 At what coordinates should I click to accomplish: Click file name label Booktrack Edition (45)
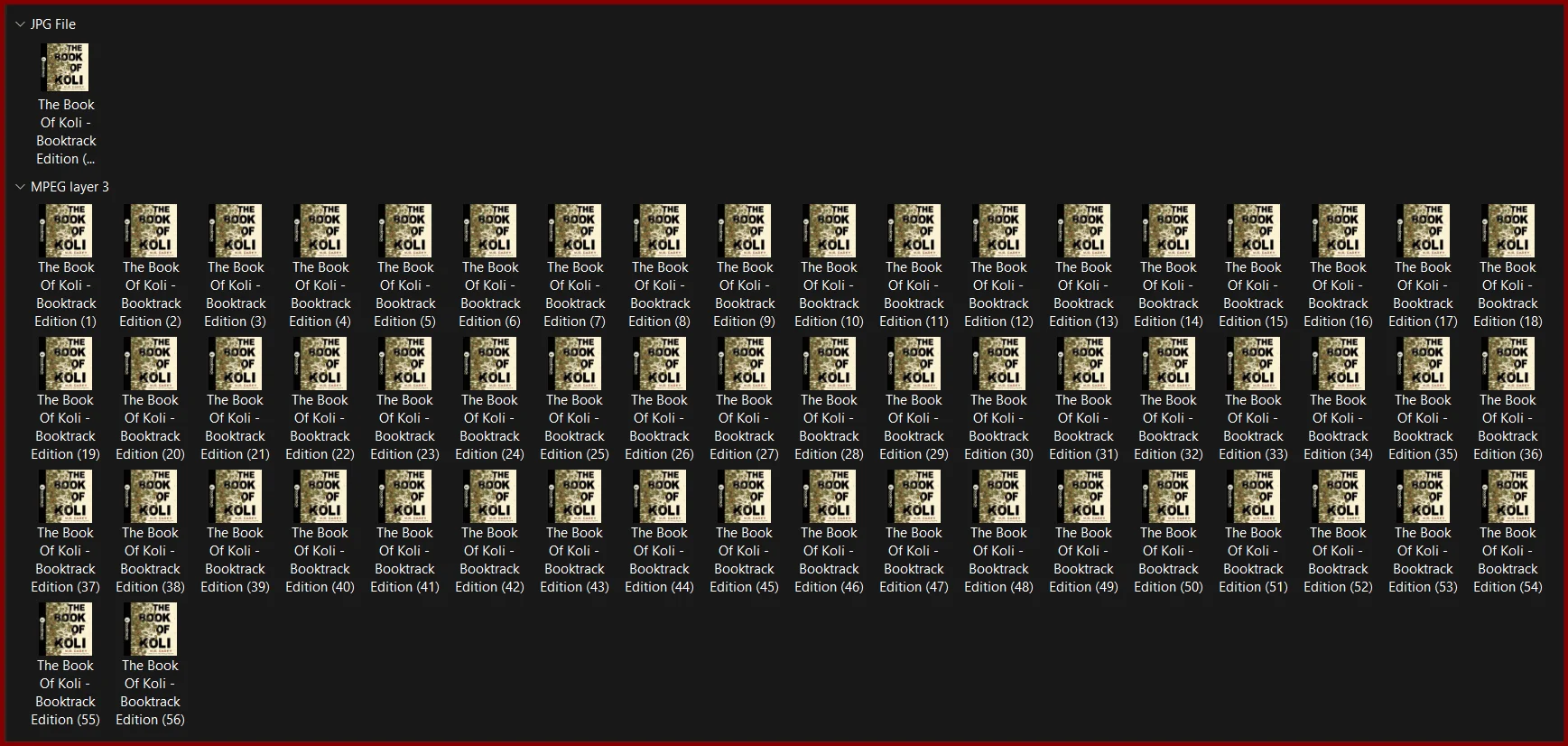coord(745,560)
